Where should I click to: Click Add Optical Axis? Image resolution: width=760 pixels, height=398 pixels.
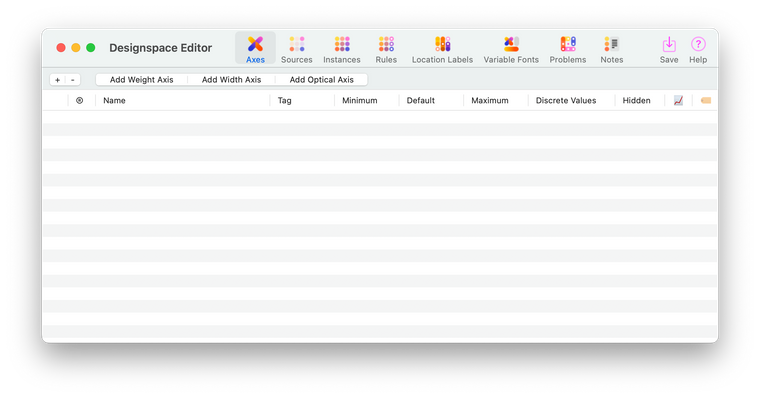[x=321, y=80]
